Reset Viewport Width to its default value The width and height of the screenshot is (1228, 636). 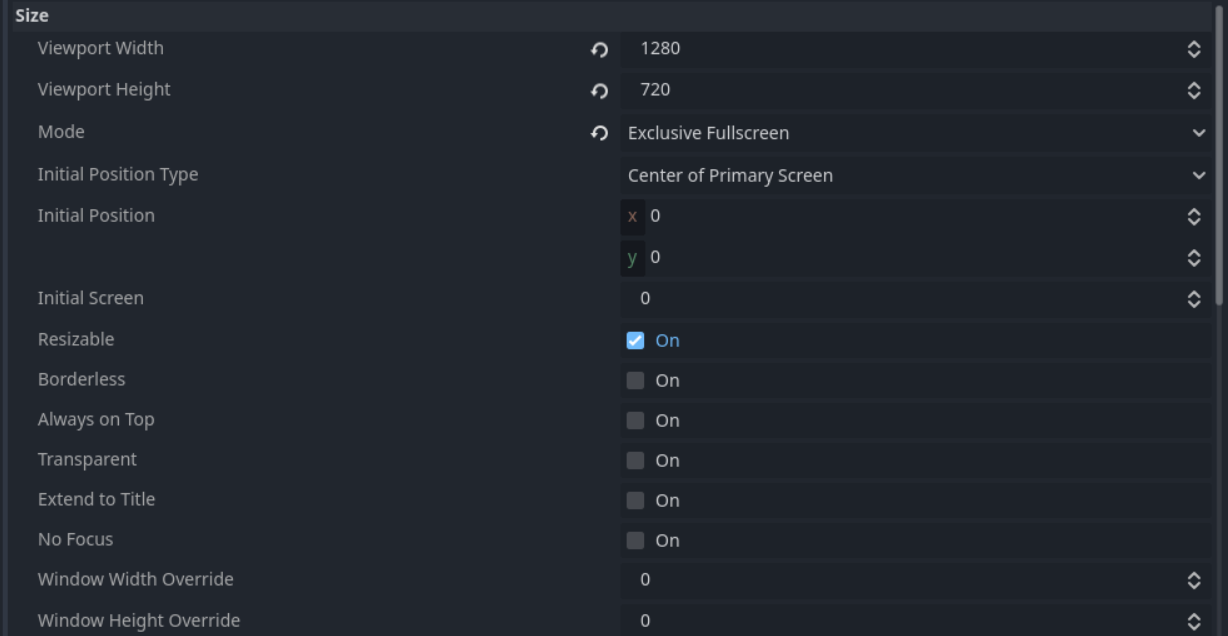coord(599,50)
